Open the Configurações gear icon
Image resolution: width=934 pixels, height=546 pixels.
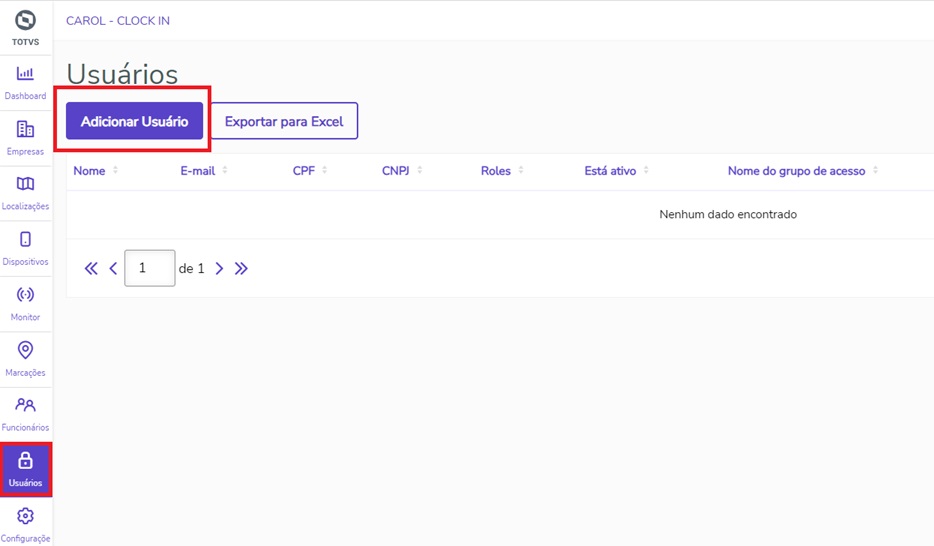pos(25,516)
